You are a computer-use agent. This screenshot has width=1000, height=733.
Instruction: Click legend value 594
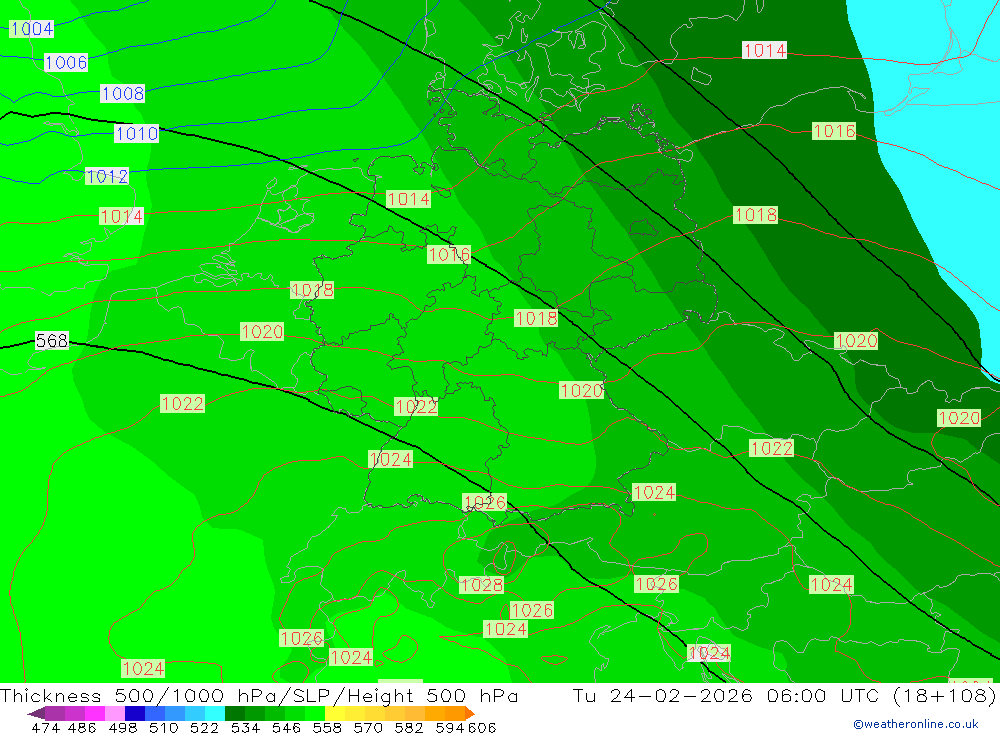click(x=450, y=727)
